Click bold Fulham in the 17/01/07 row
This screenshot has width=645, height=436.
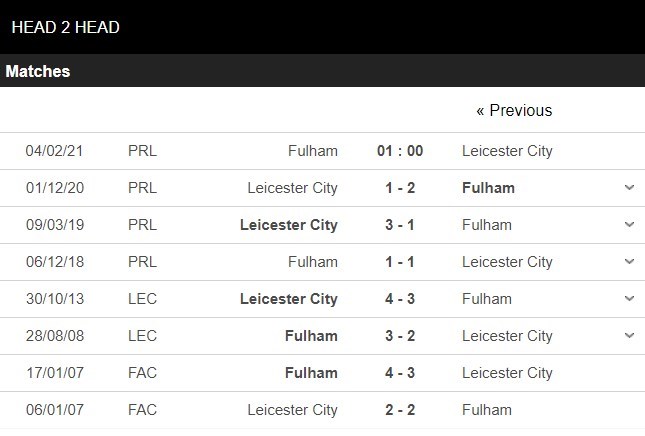[x=311, y=373]
